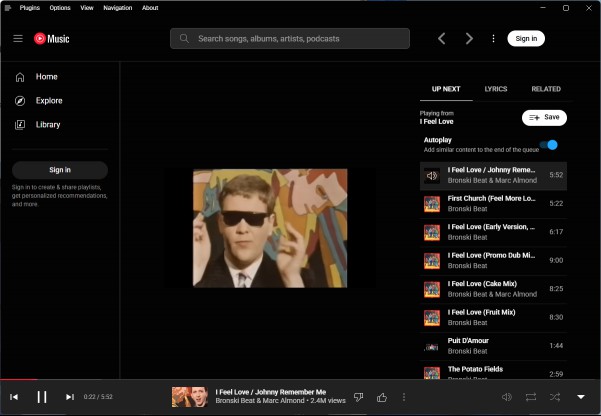Pause the current song
The width and height of the screenshot is (601, 416).
tap(42, 397)
